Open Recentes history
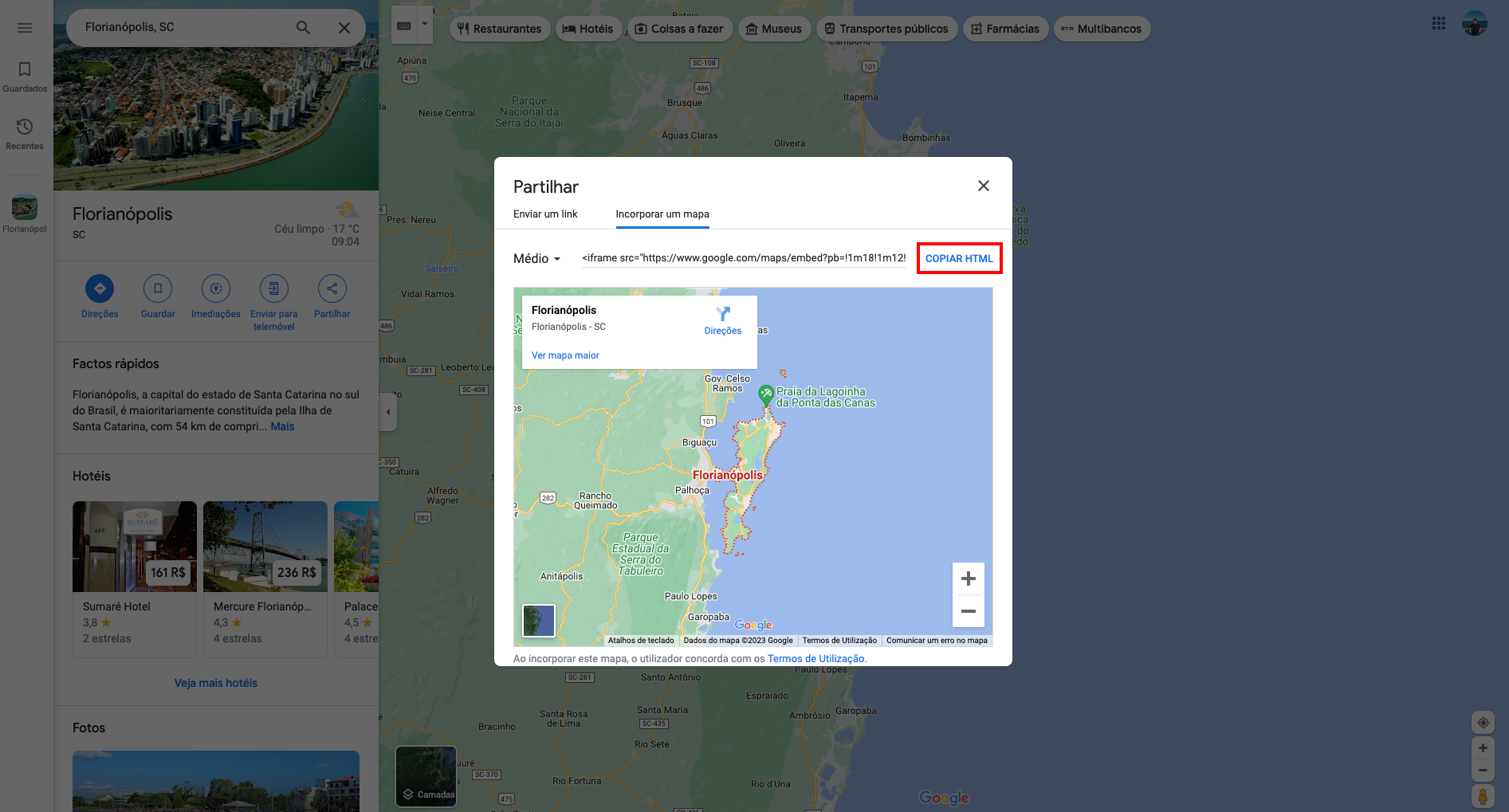The height and width of the screenshot is (812, 1509). (25, 134)
